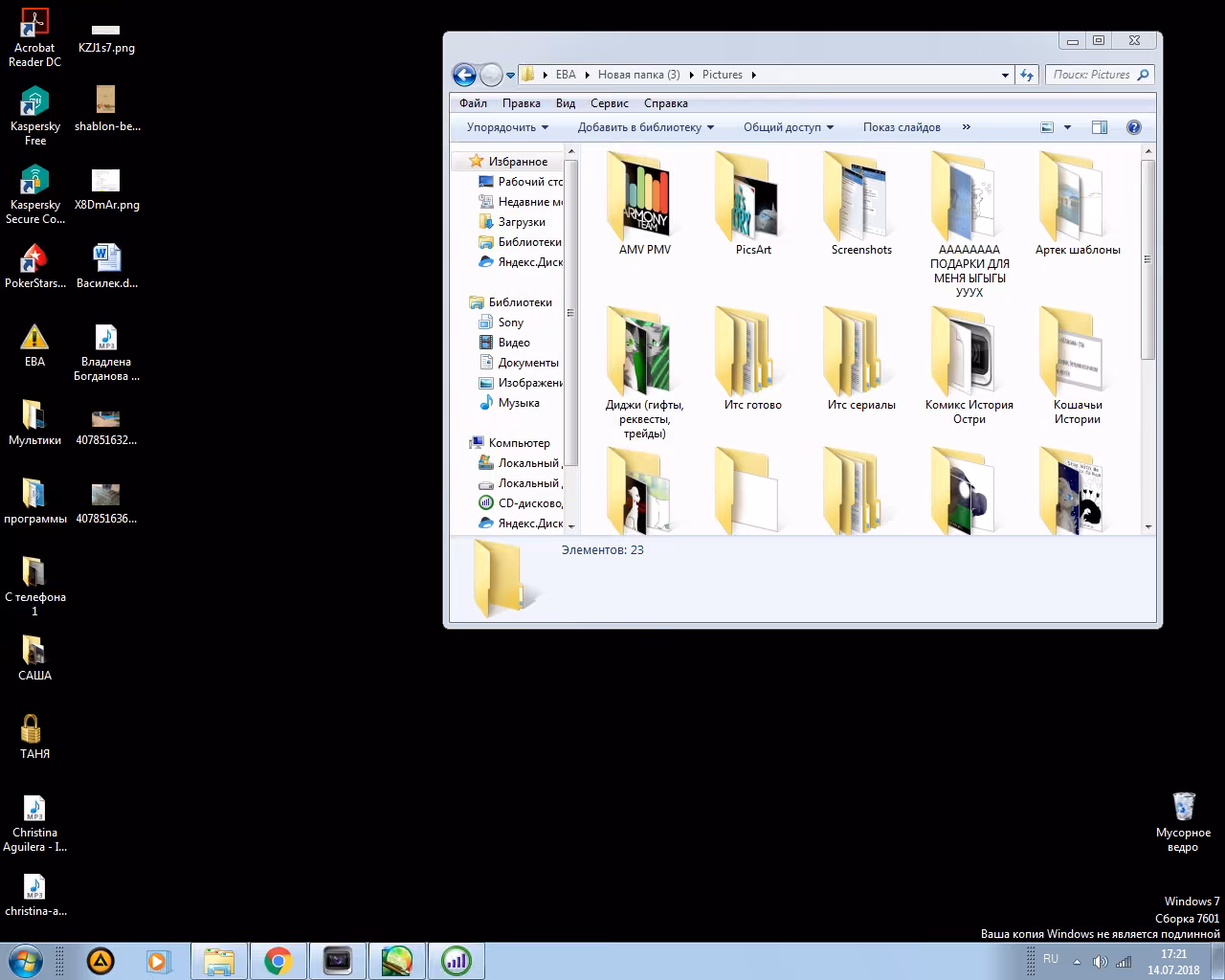Screen dimensions: 1225x980
Task: Open the Справка menu
Action: (x=666, y=102)
